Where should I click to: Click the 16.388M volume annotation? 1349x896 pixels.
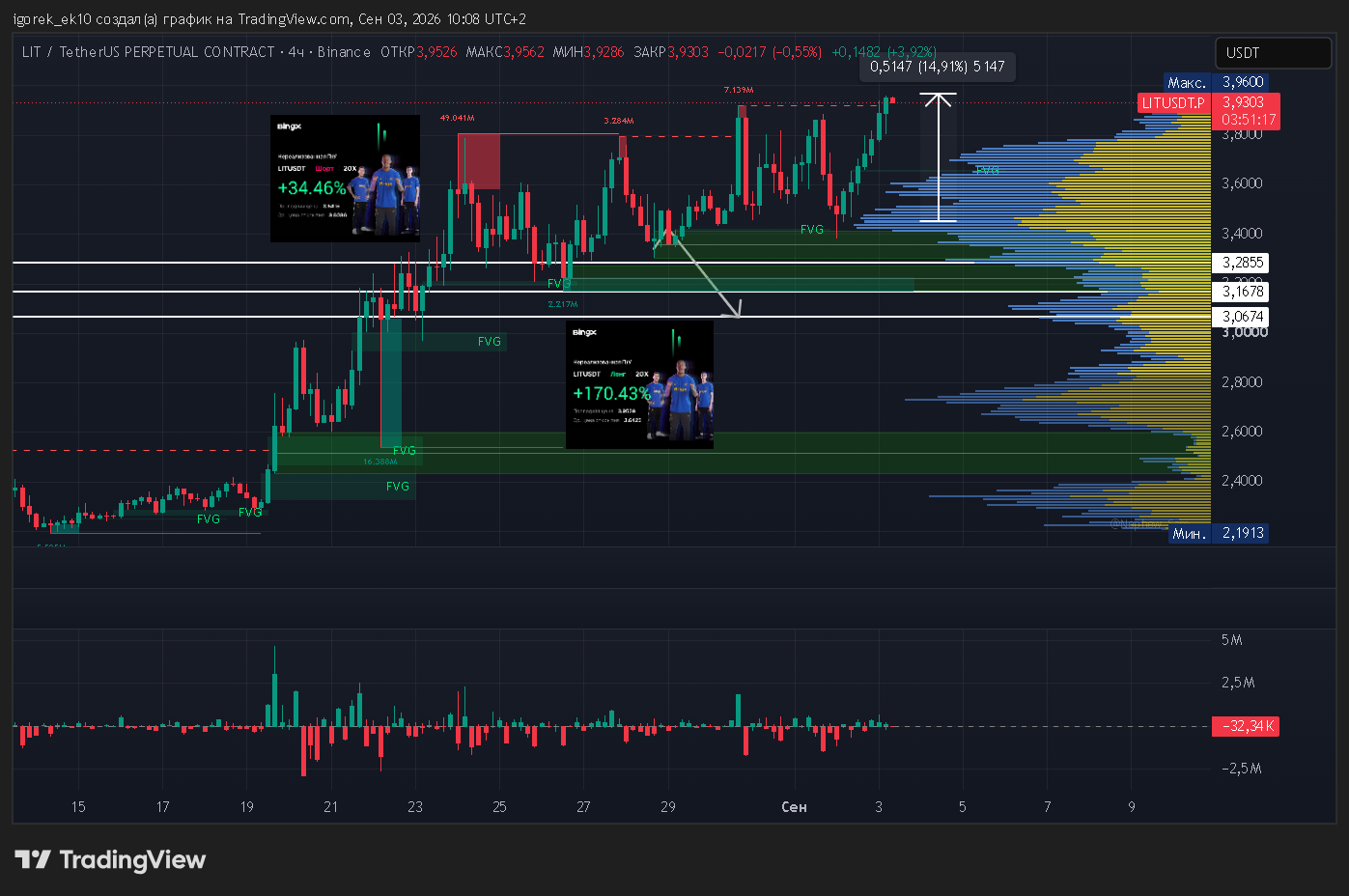tap(379, 462)
